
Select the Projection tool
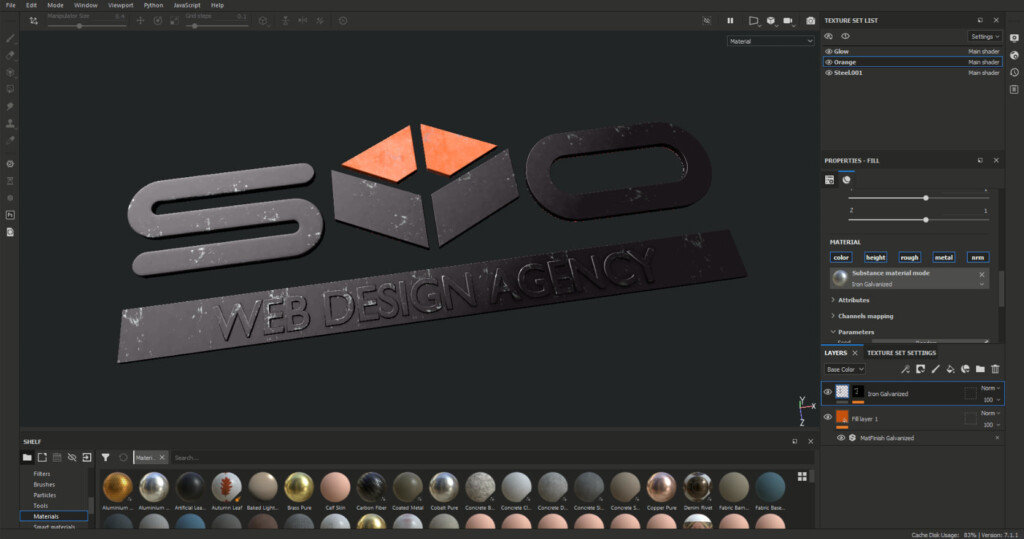click(10, 73)
